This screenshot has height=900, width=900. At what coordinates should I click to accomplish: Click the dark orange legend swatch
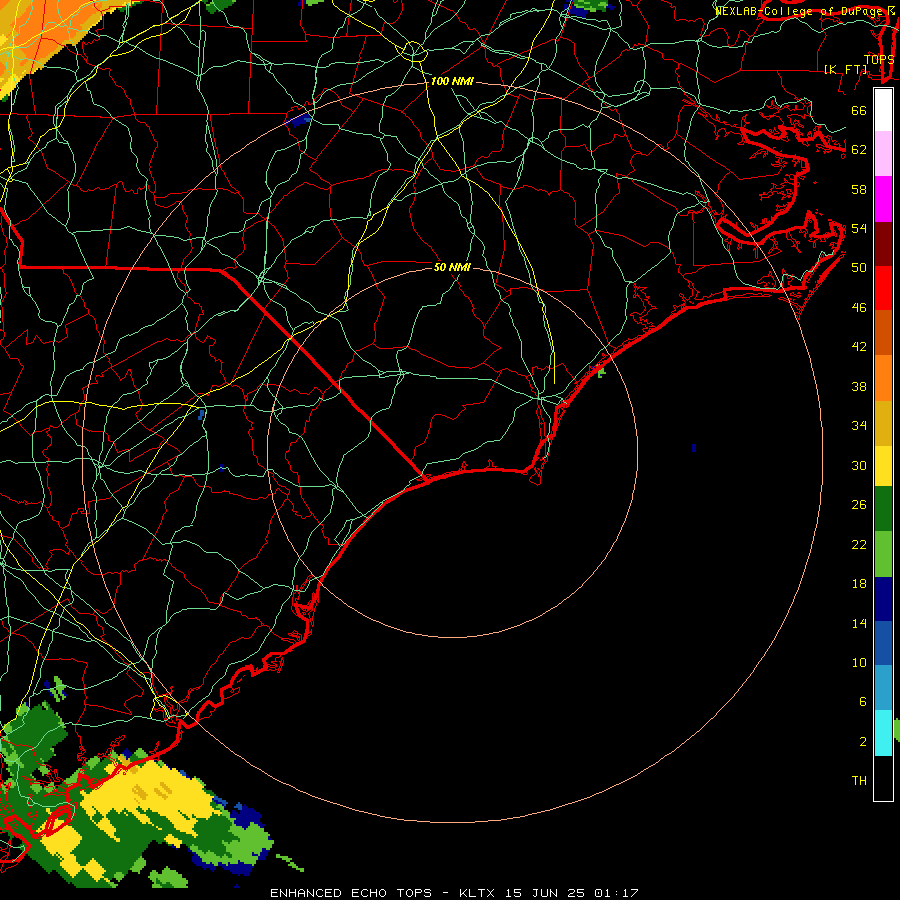[x=883, y=332]
